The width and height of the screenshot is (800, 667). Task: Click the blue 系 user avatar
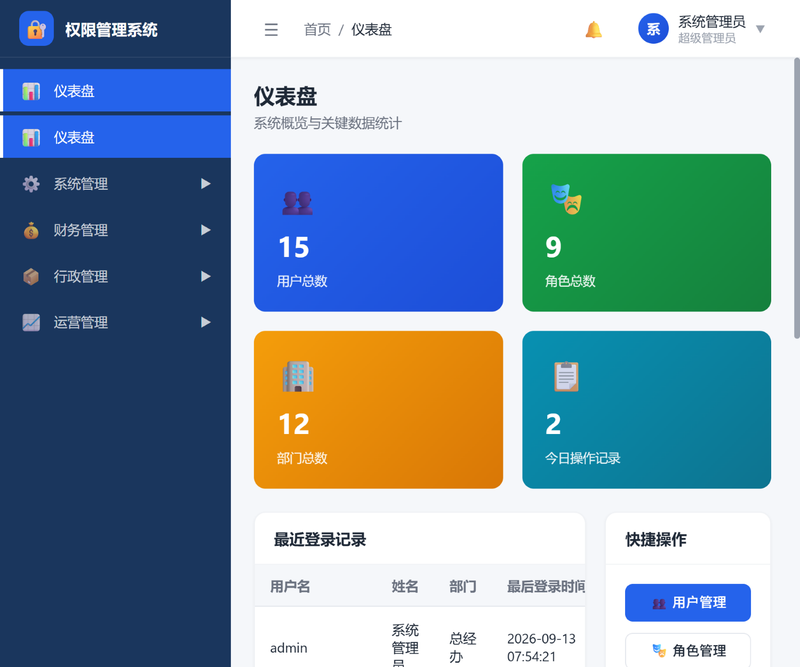point(653,29)
